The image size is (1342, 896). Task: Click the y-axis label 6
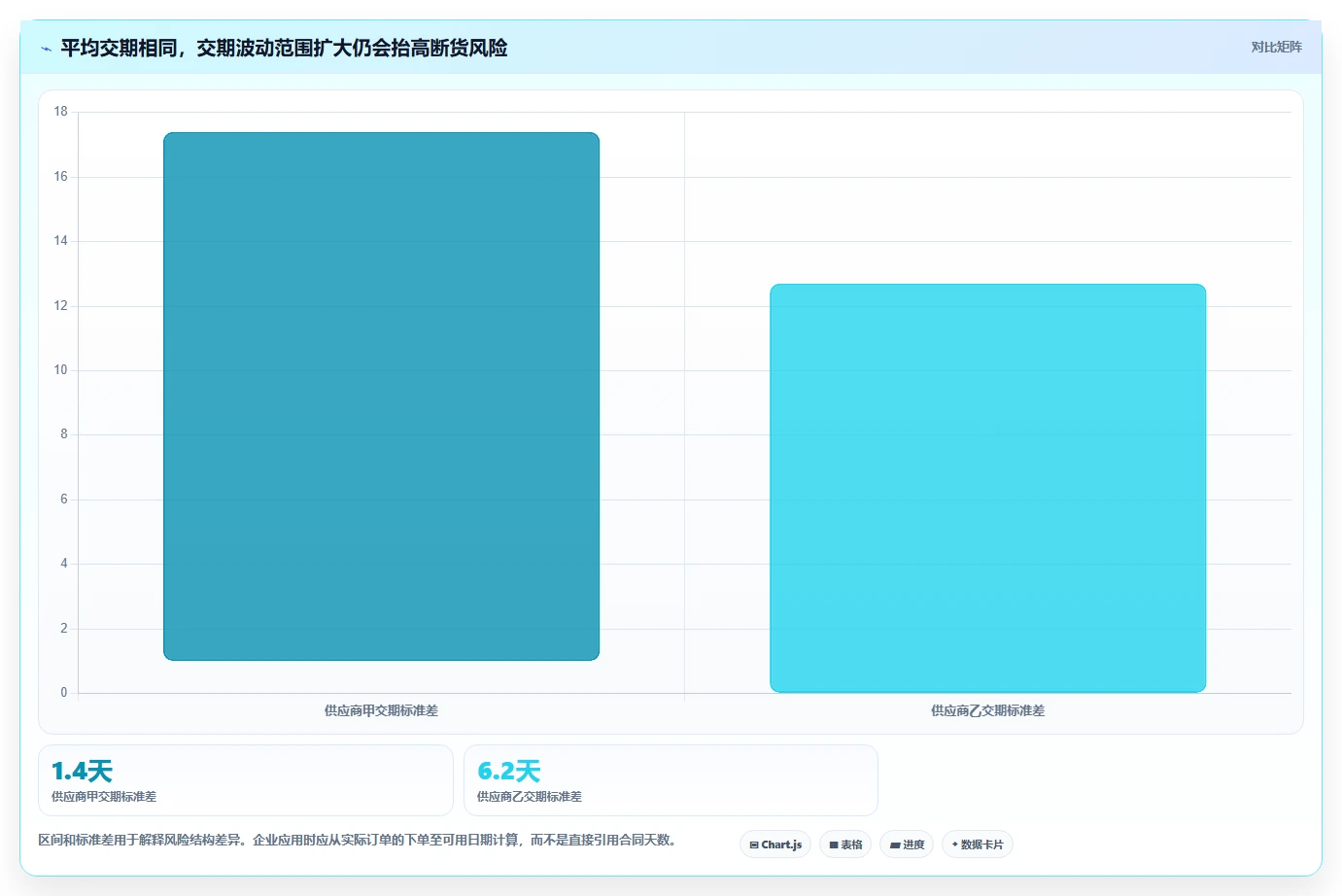64,499
